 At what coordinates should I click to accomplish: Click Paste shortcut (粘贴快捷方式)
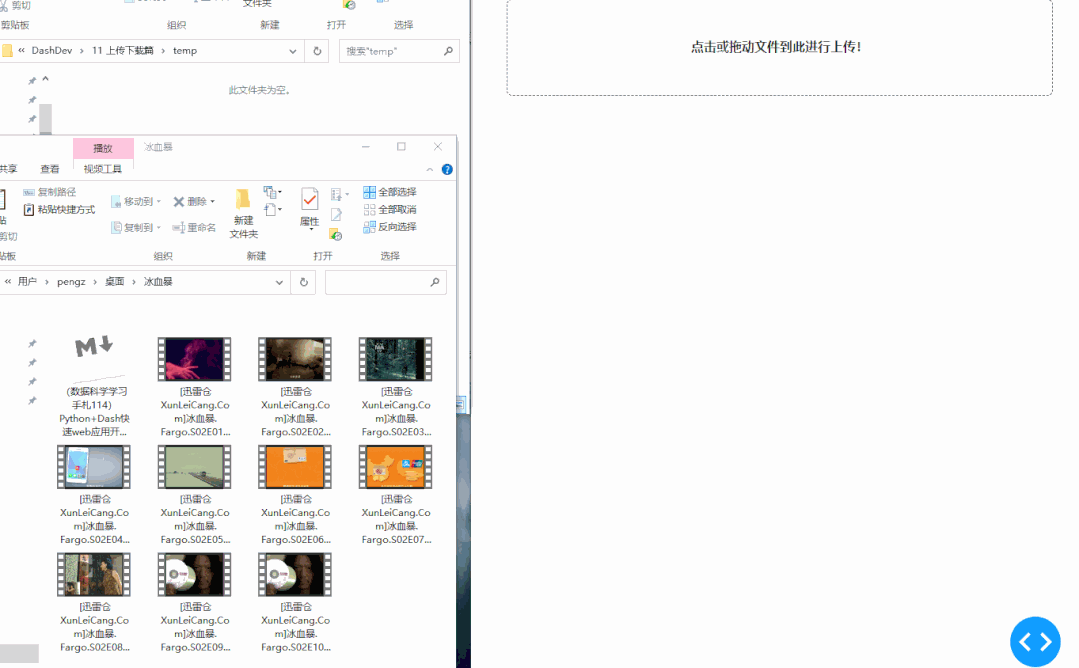pos(58,209)
